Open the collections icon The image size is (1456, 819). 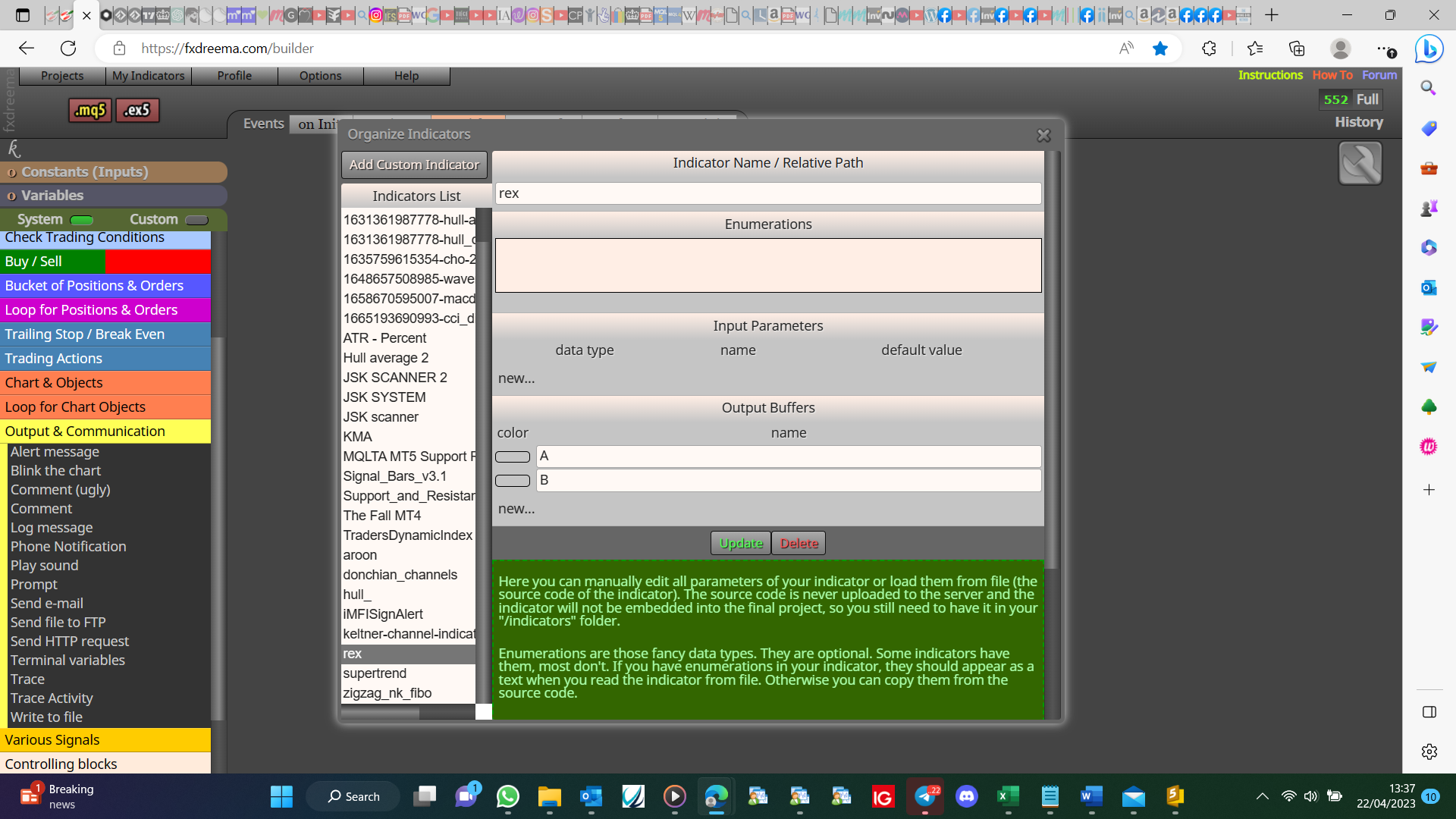(1297, 49)
